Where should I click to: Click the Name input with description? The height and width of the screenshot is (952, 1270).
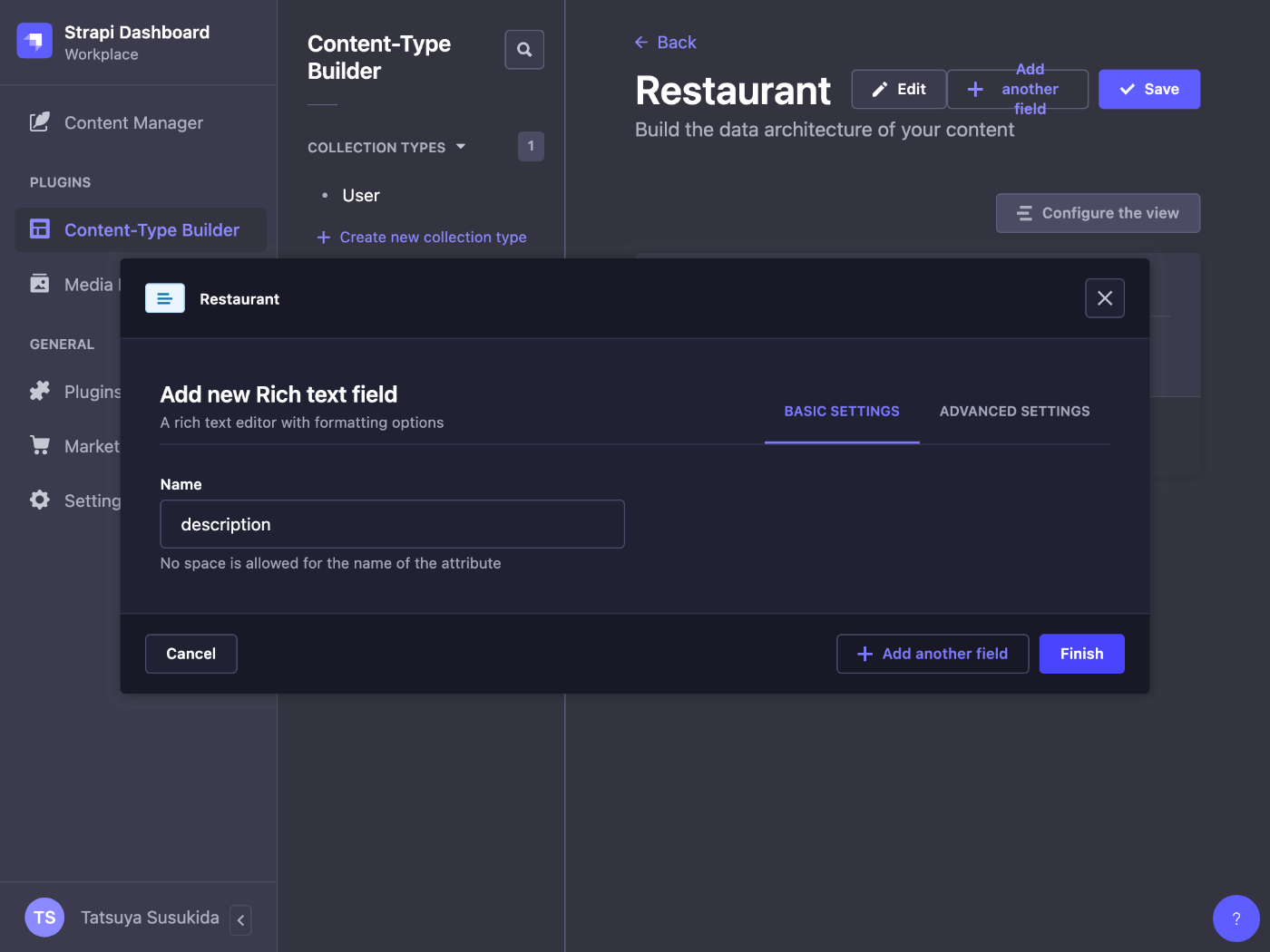tap(393, 524)
